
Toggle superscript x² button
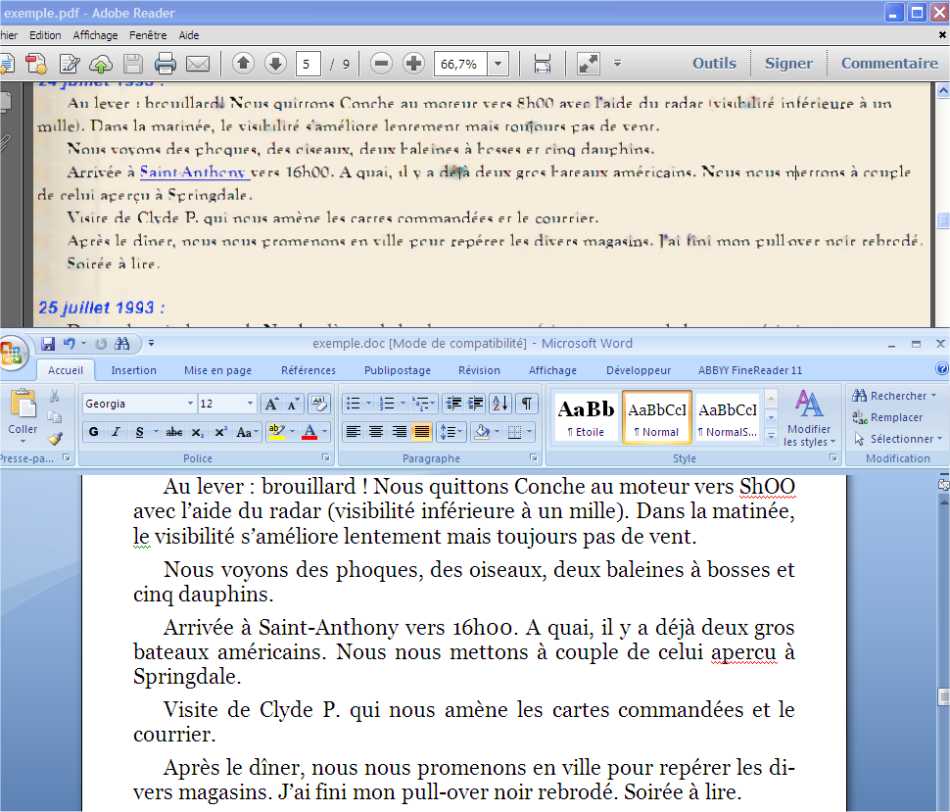(221, 432)
